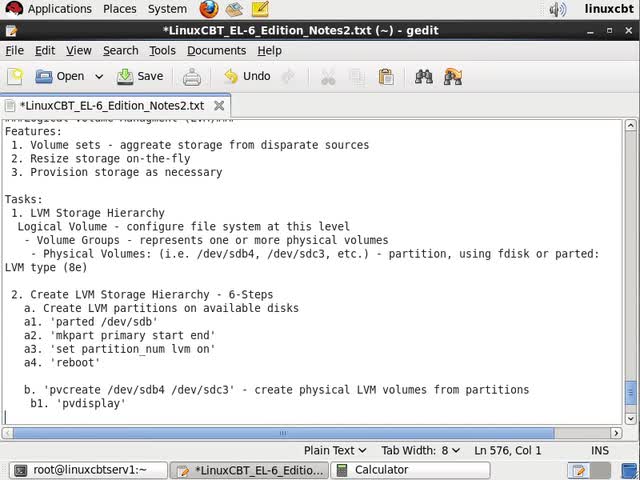The image size is (640, 480).
Task: Click the Ln 576, Col 1 status indicator
Action: pyautogui.click(x=508, y=451)
